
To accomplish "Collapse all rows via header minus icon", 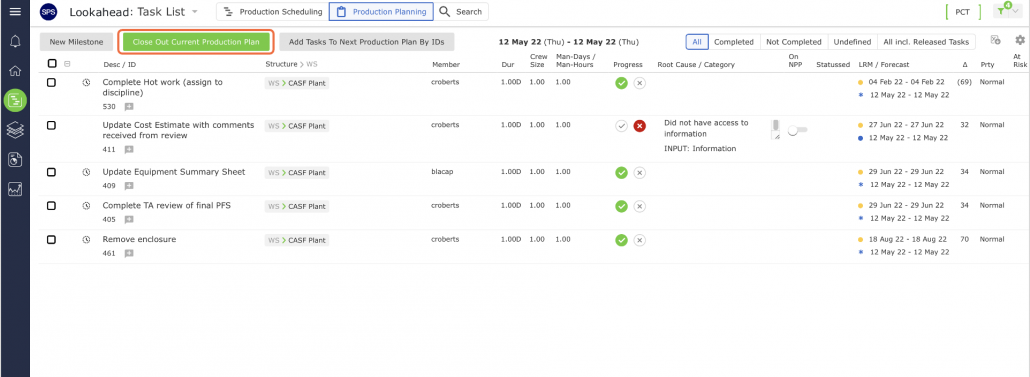I will pos(68,64).
